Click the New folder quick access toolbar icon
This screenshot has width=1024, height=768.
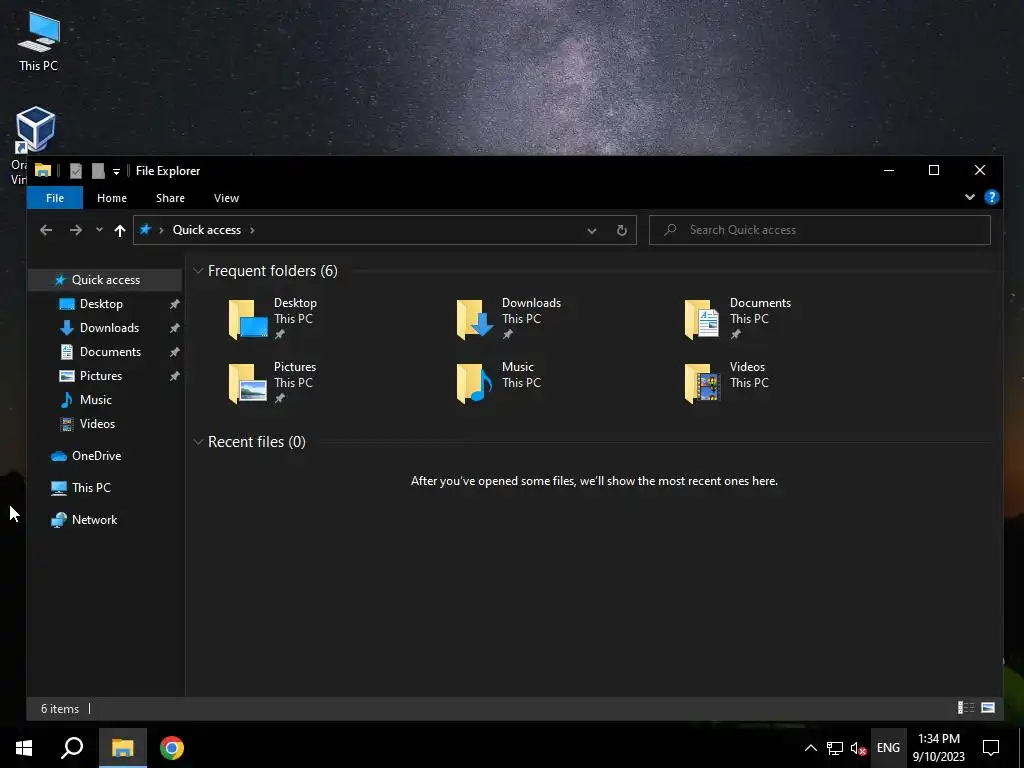(98, 171)
